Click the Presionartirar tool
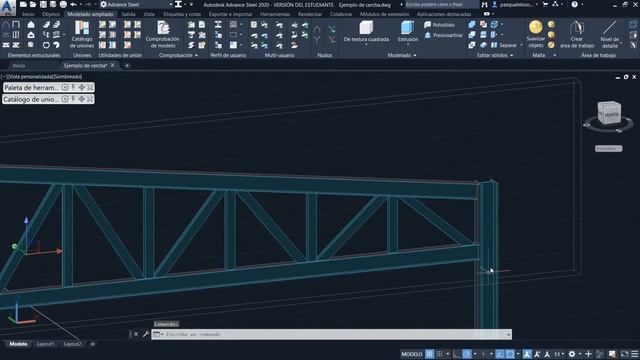The image size is (640, 360). tap(443, 36)
